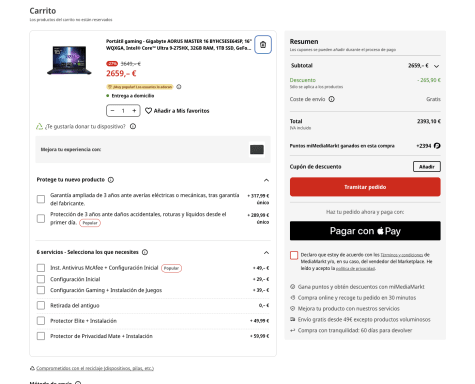Click Compra online y recoge en 30 minutos
475x384 pixels.
click(357, 298)
